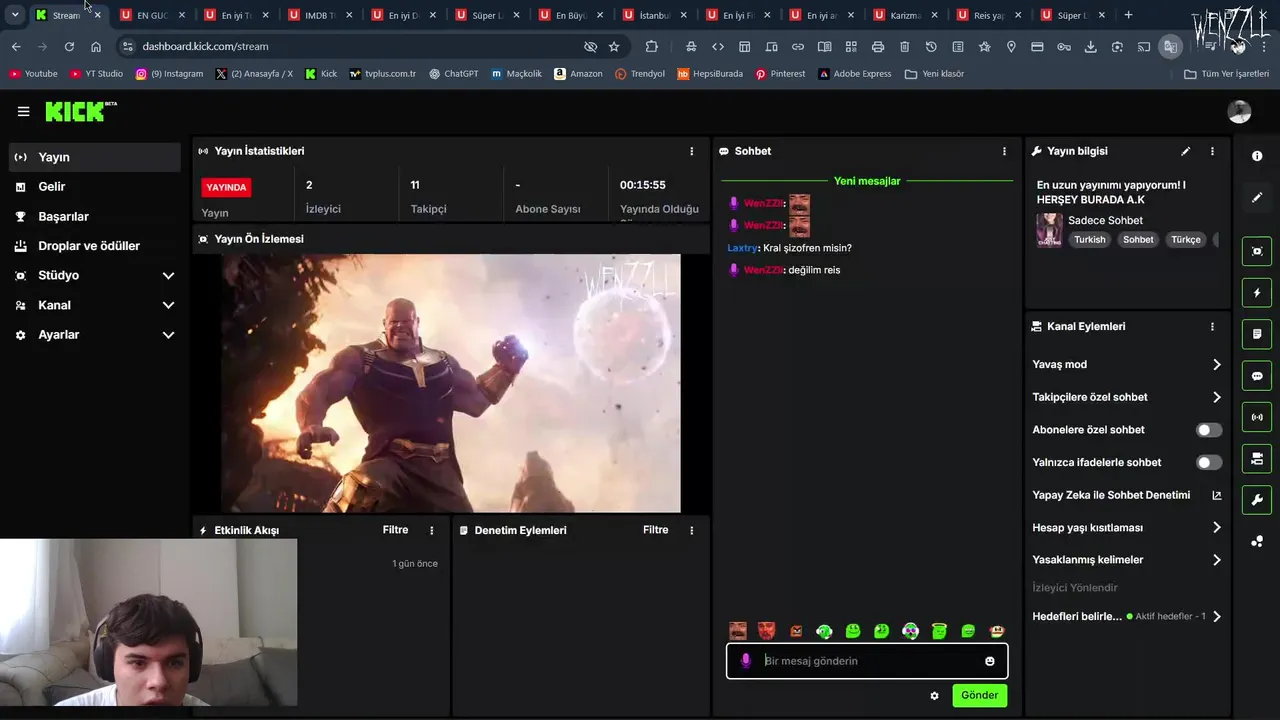Screen dimensions: 1280x720
Task: Click the translate icon in Chrome toolbar
Action: [x=1169, y=46]
